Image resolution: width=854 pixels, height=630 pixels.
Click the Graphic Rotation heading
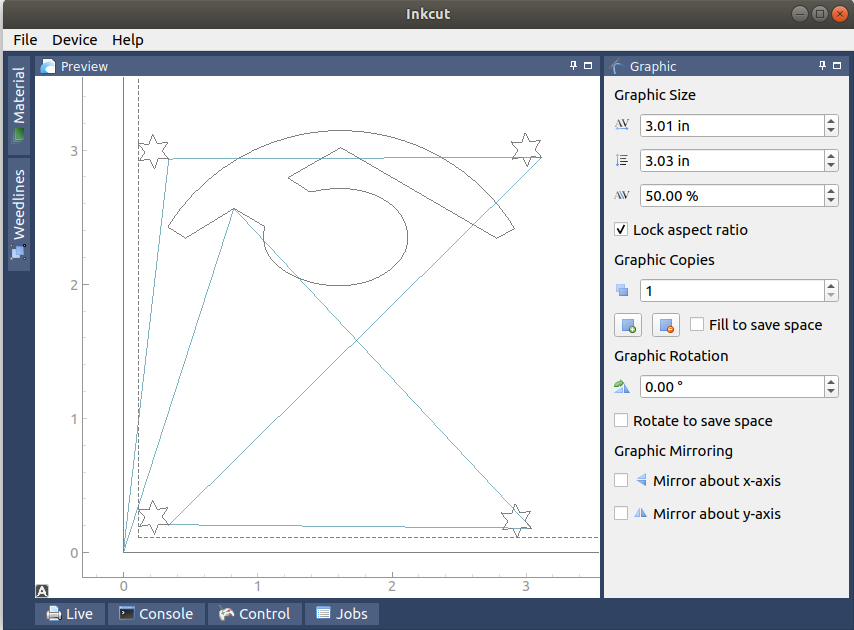coord(671,356)
